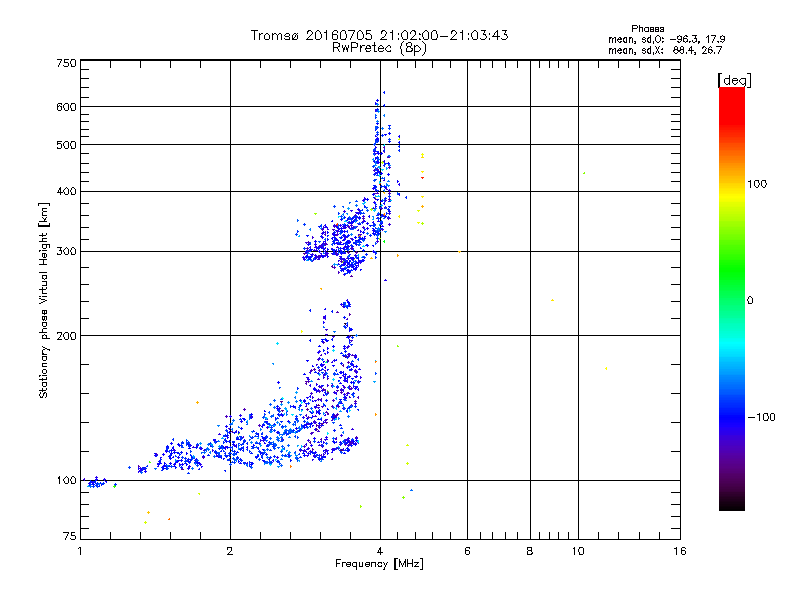Click the '[deg]' colorbar unit label

tap(734, 80)
